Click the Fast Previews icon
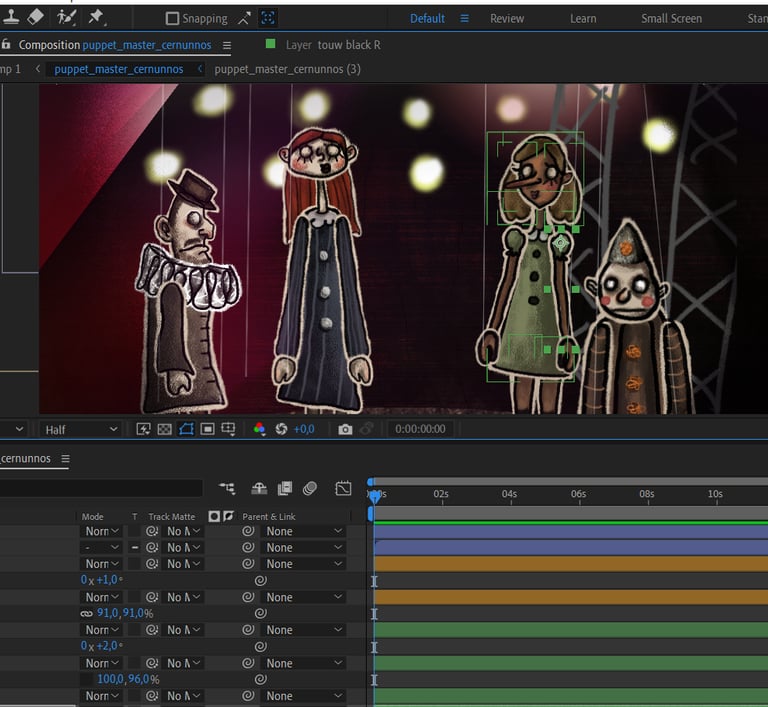Viewport: 768px width, 707px height. pyautogui.click(x=142, y=429)
